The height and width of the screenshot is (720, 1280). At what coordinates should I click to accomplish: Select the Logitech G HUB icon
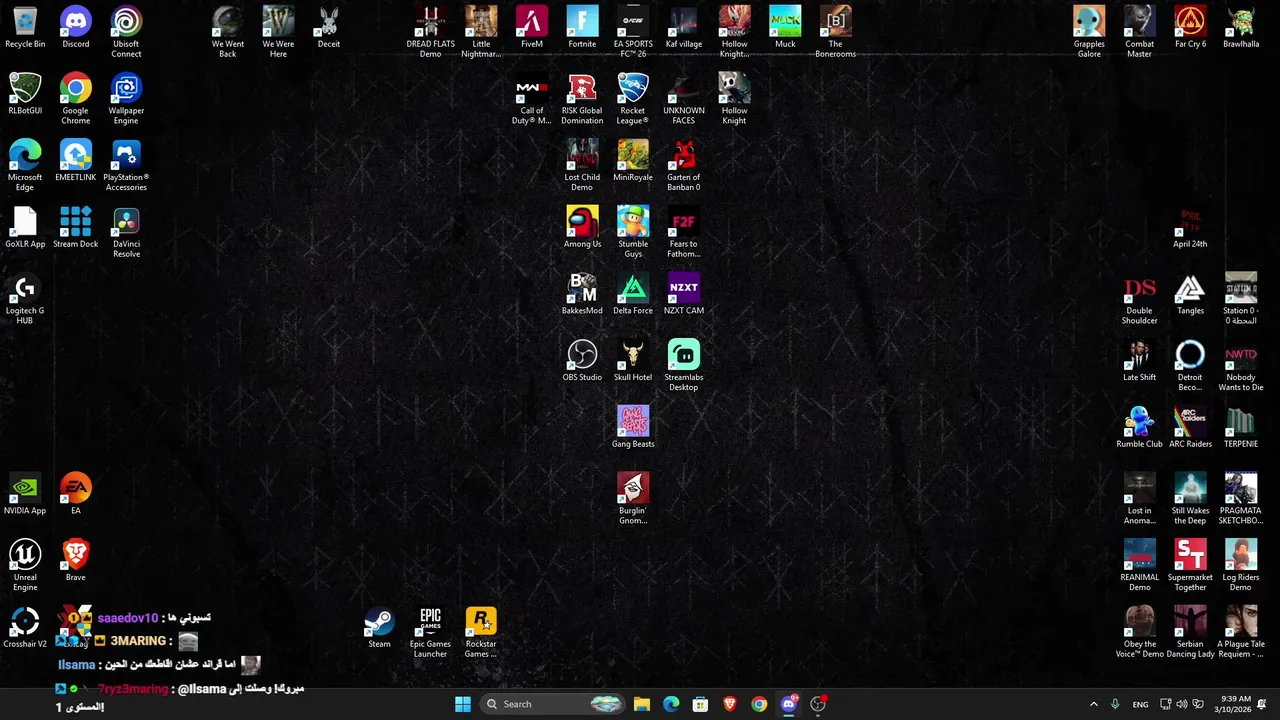(25, 299)
